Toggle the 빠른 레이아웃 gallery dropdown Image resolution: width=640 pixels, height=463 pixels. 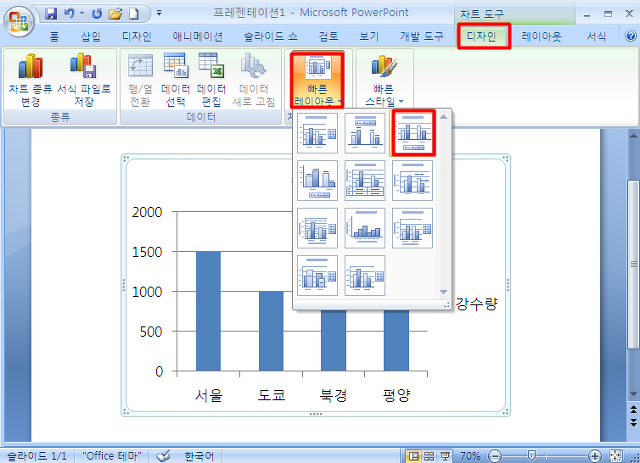[317, 80]
